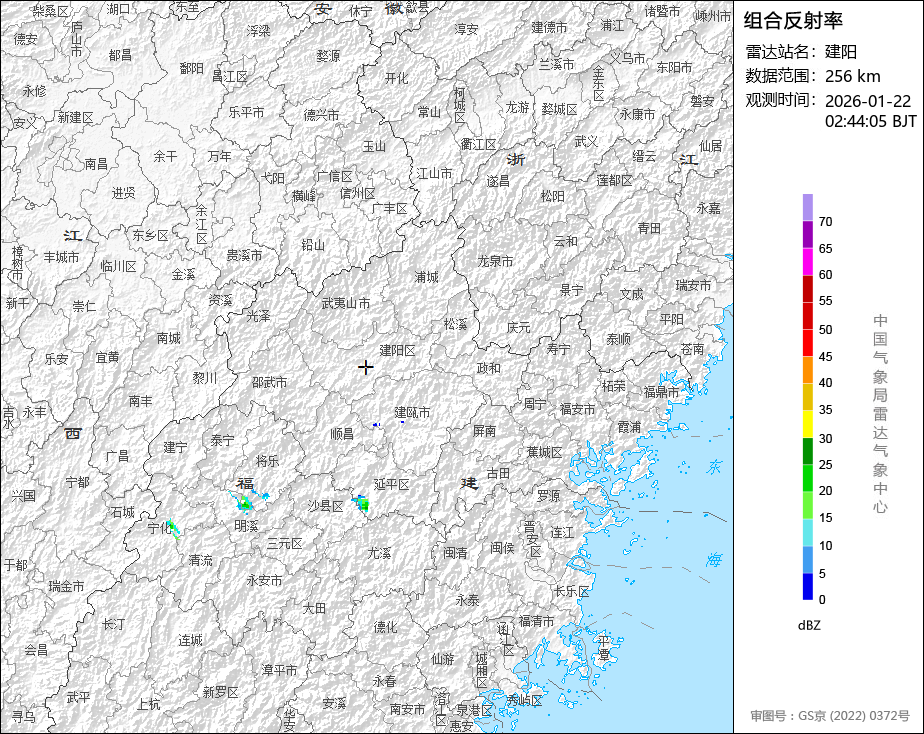Screen dimensions: 924x734
Task: Click the 建阳区 map label
Action: pyautogui.click(x=397, y=351)
